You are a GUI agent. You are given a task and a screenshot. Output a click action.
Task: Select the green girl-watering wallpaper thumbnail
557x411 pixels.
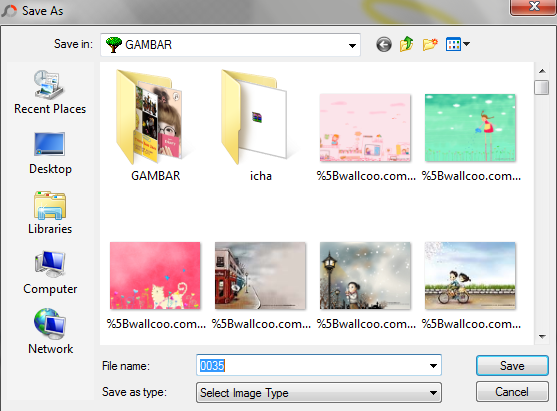470,128
